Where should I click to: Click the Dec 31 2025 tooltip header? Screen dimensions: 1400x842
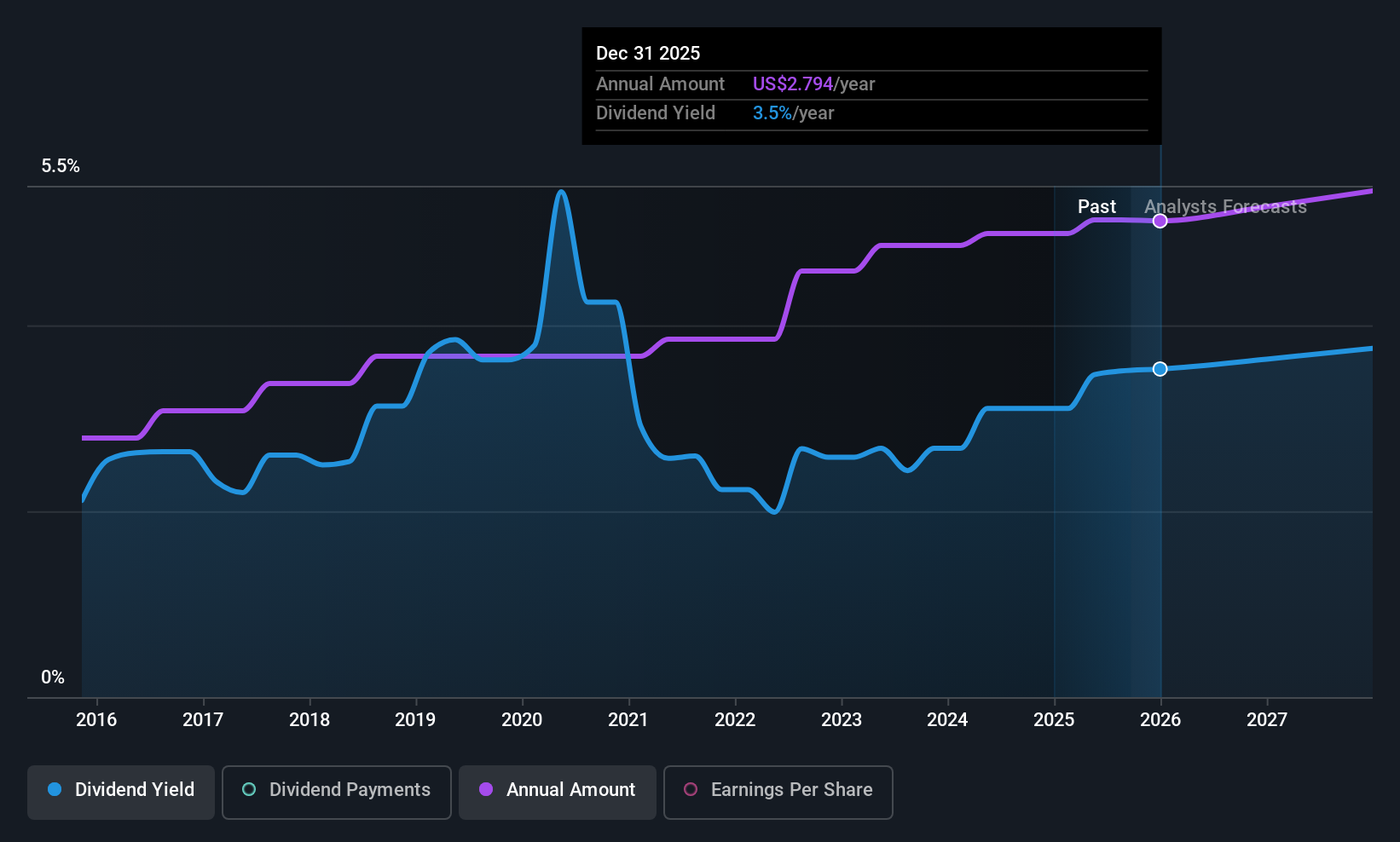pyautogui.click(x=648, y=53)
